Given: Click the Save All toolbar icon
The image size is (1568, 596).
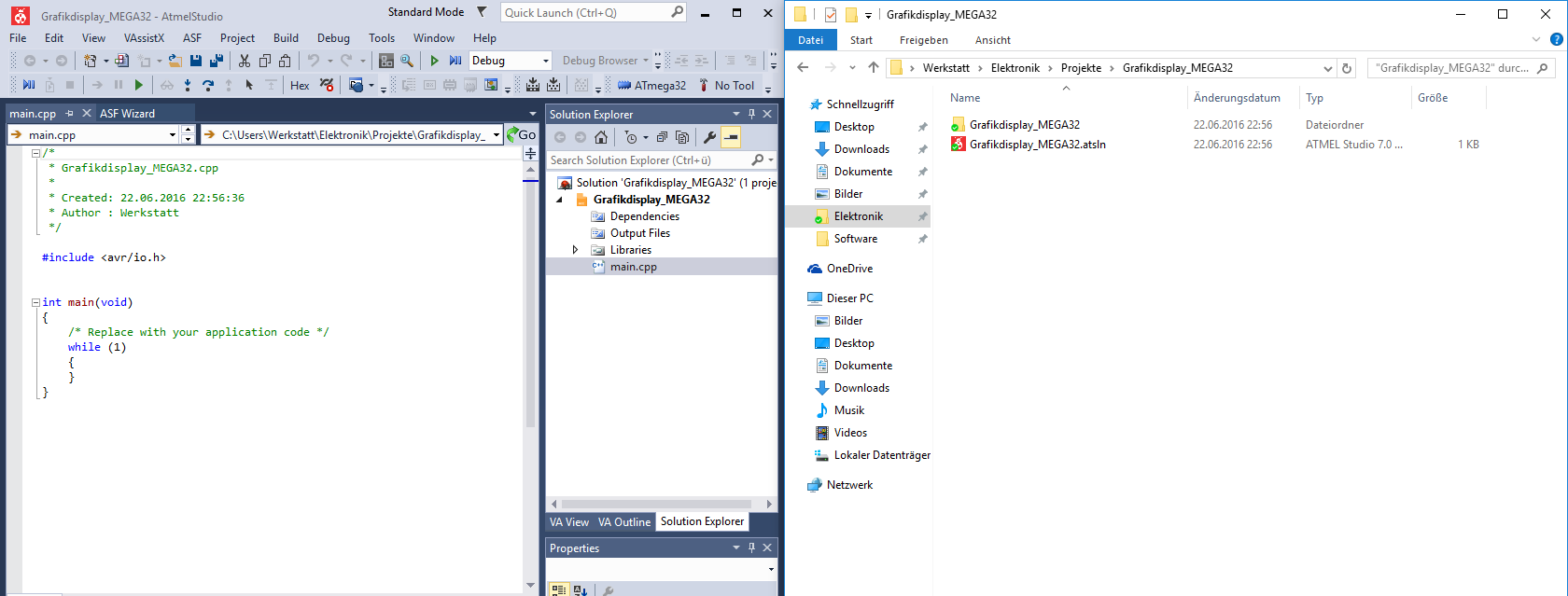Looking at the screenshot, I should [217, 61].
